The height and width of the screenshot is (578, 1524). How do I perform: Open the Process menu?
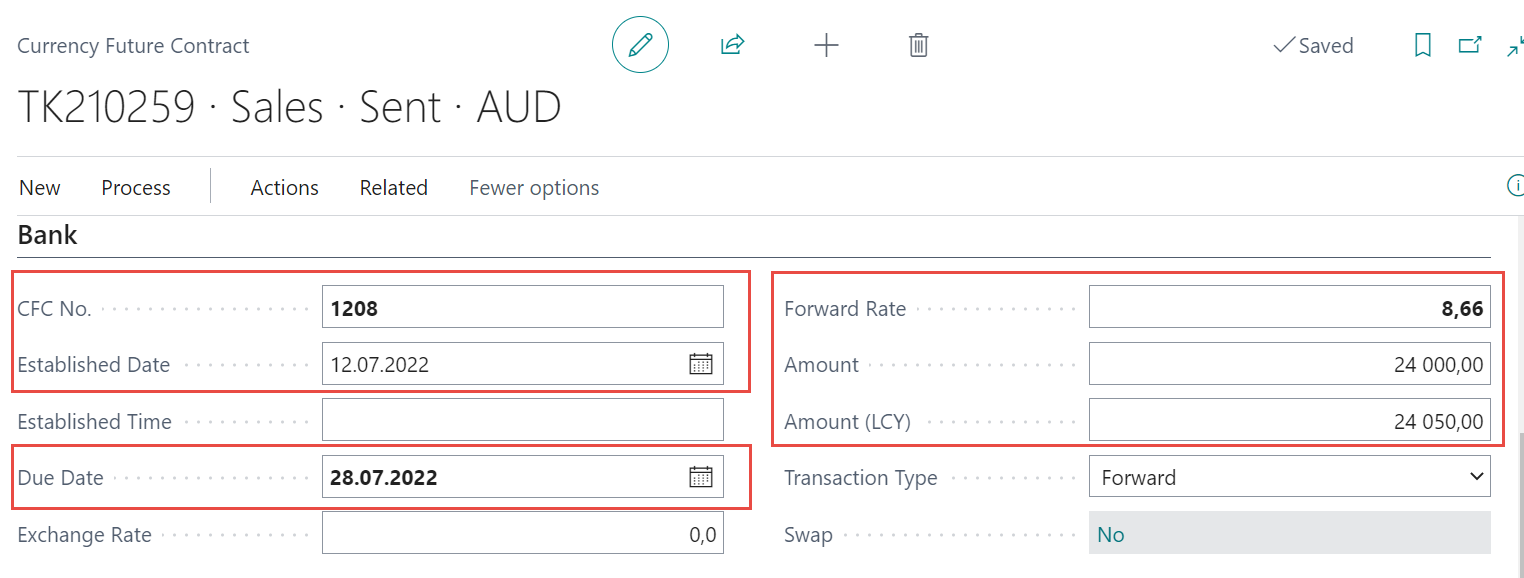136,188
